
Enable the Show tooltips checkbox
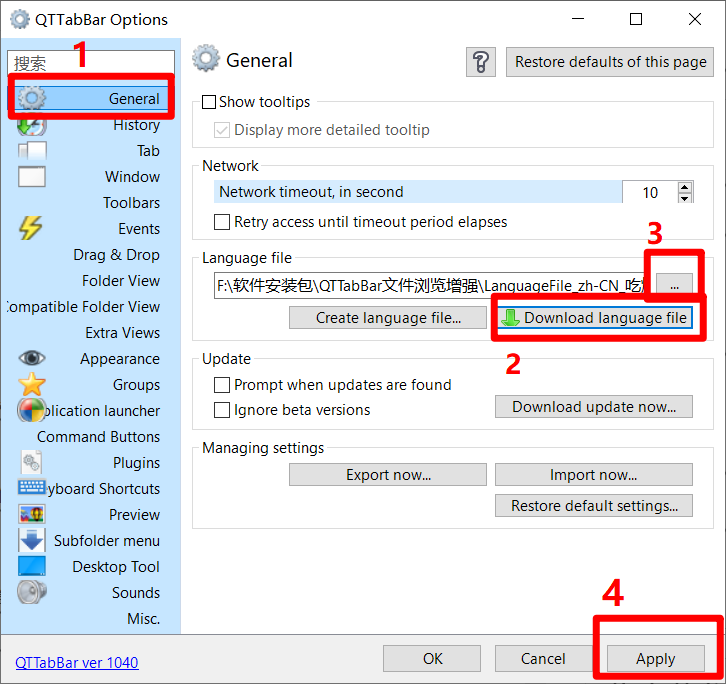tap(209, 102)
